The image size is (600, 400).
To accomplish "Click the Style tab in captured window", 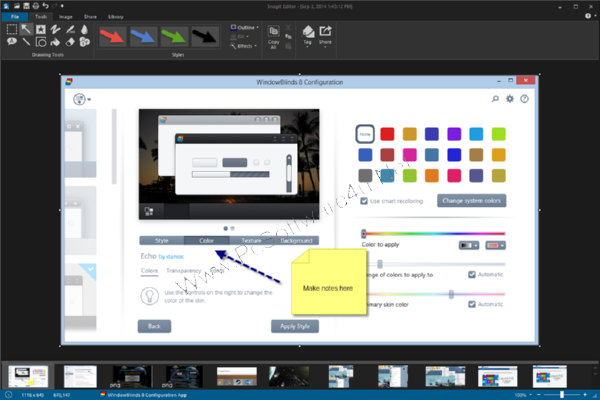I will [x=161, y=240].
